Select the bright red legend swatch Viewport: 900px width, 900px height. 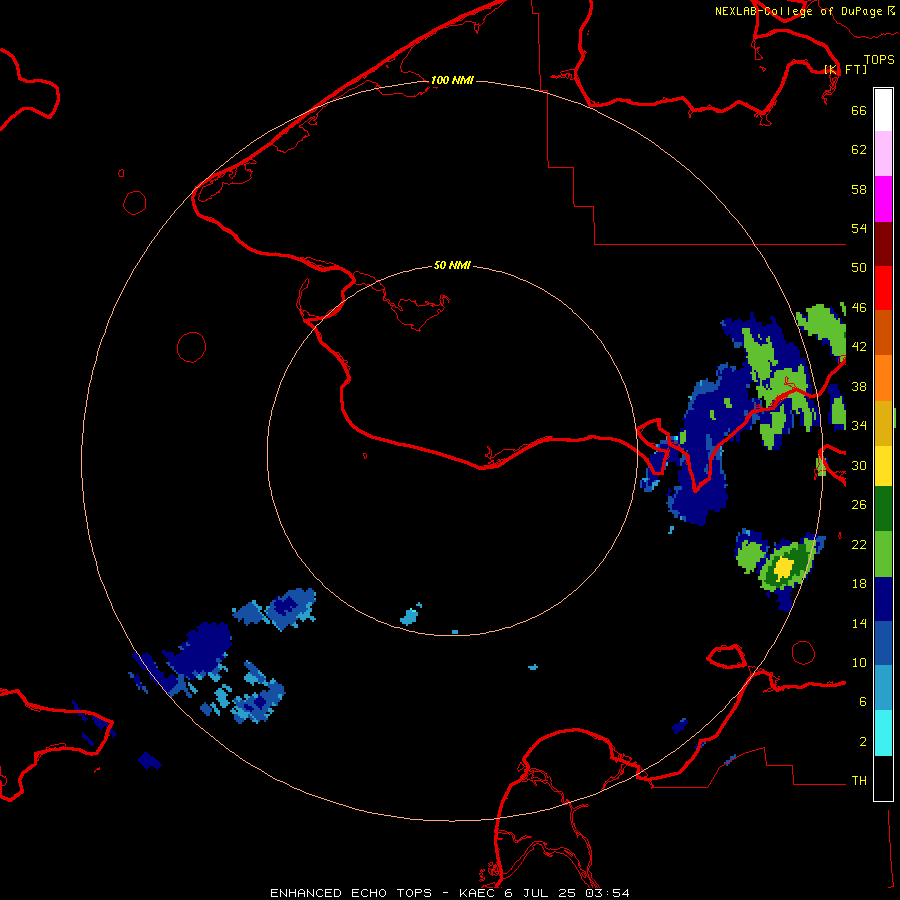(883, 288)
